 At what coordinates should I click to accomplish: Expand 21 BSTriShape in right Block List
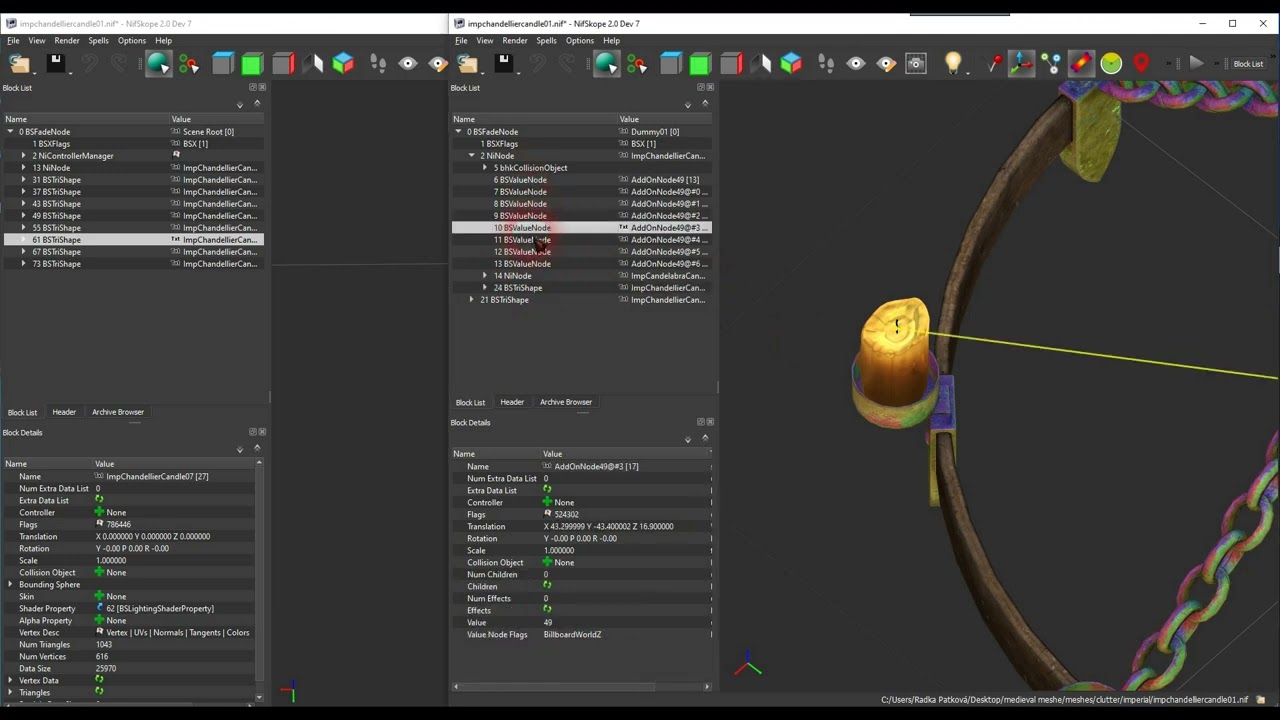pyautogui.click(x=471, y=300)
